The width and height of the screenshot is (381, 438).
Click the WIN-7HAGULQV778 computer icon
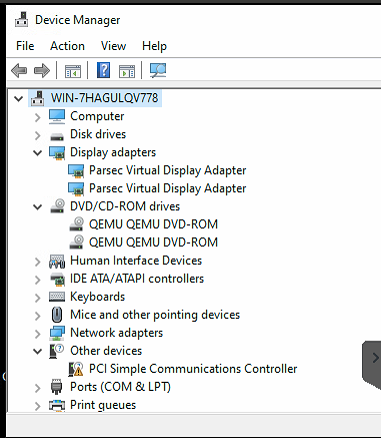point(37,98)
